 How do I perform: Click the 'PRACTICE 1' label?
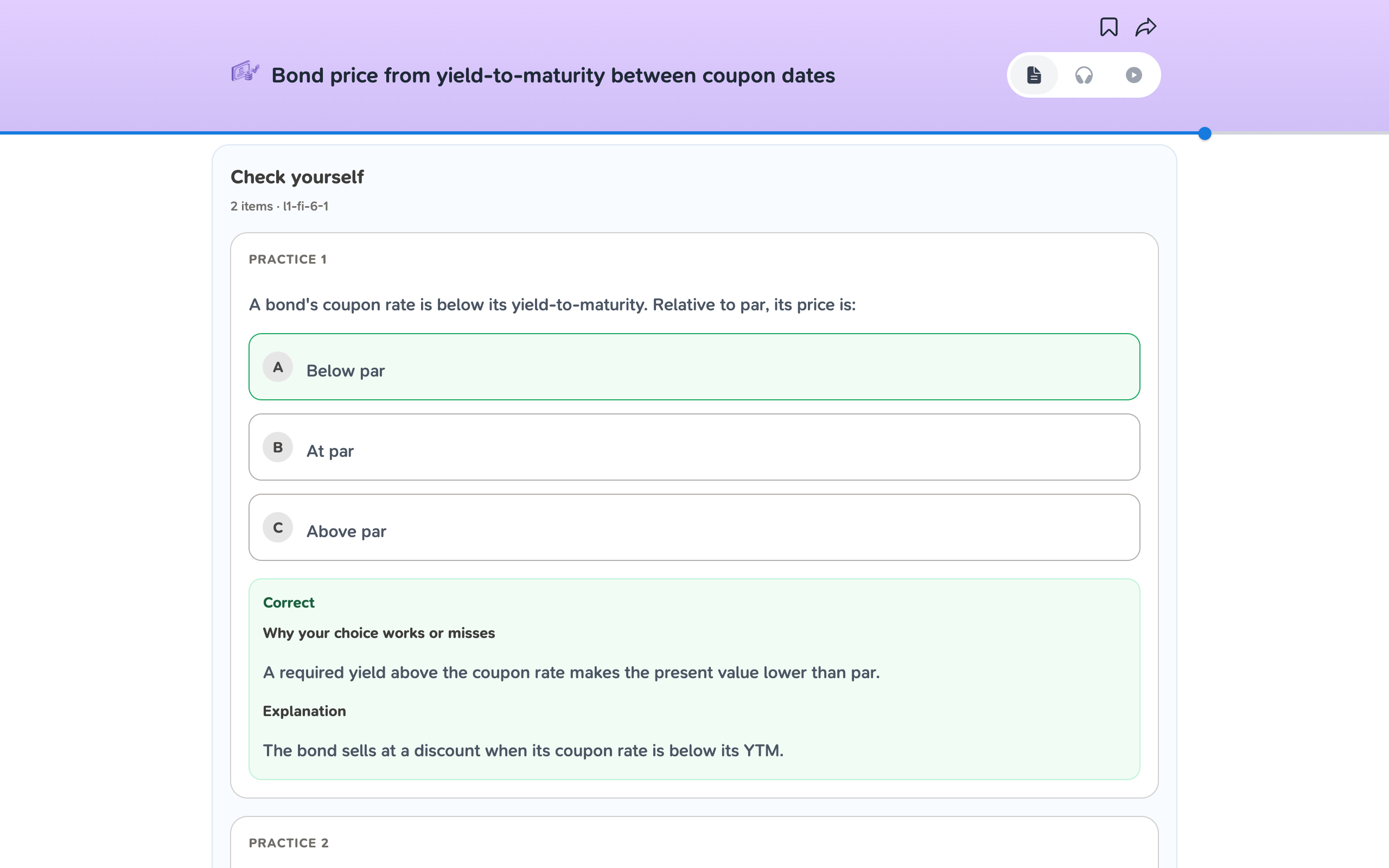pyautogui.click(x=288, y=259)
